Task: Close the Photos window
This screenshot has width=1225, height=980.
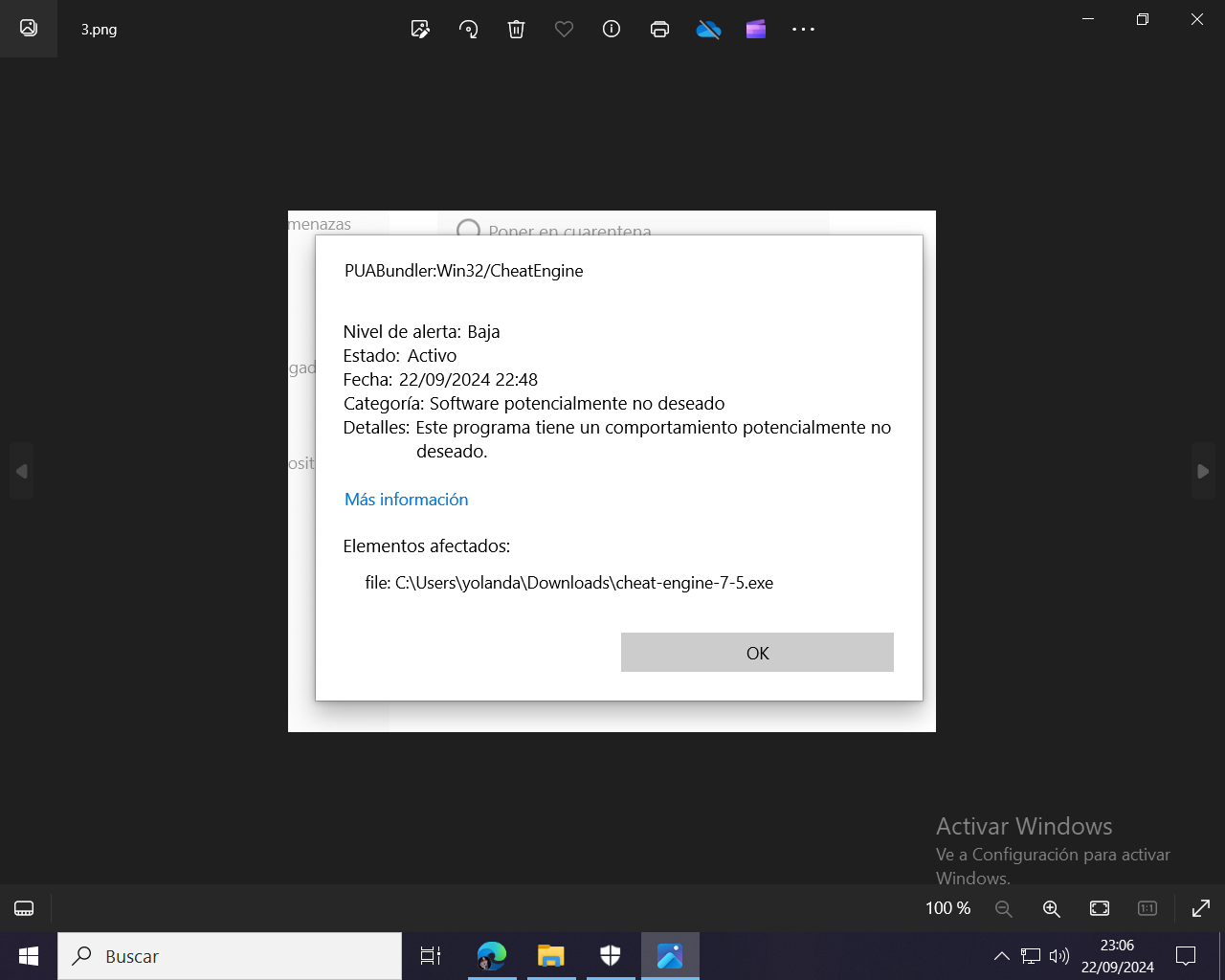Action: (1197, 19)
